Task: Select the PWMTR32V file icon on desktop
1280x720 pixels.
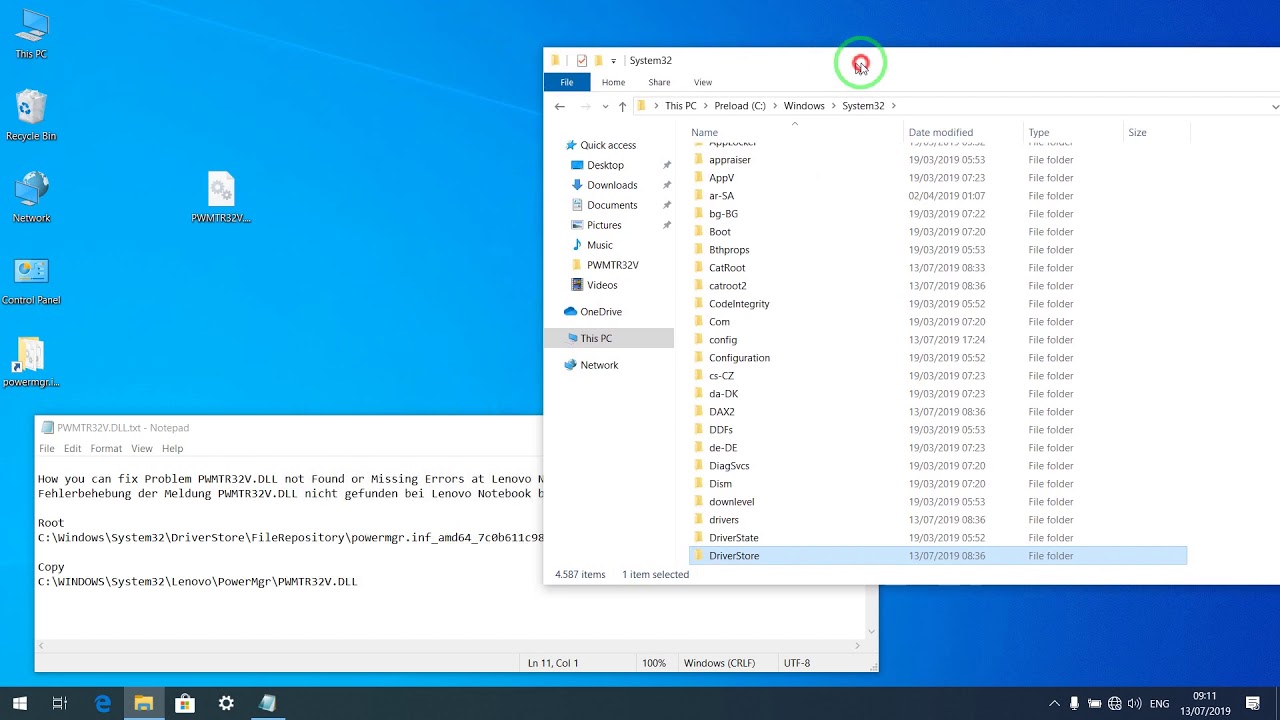Action: click(x=221, y=197)
